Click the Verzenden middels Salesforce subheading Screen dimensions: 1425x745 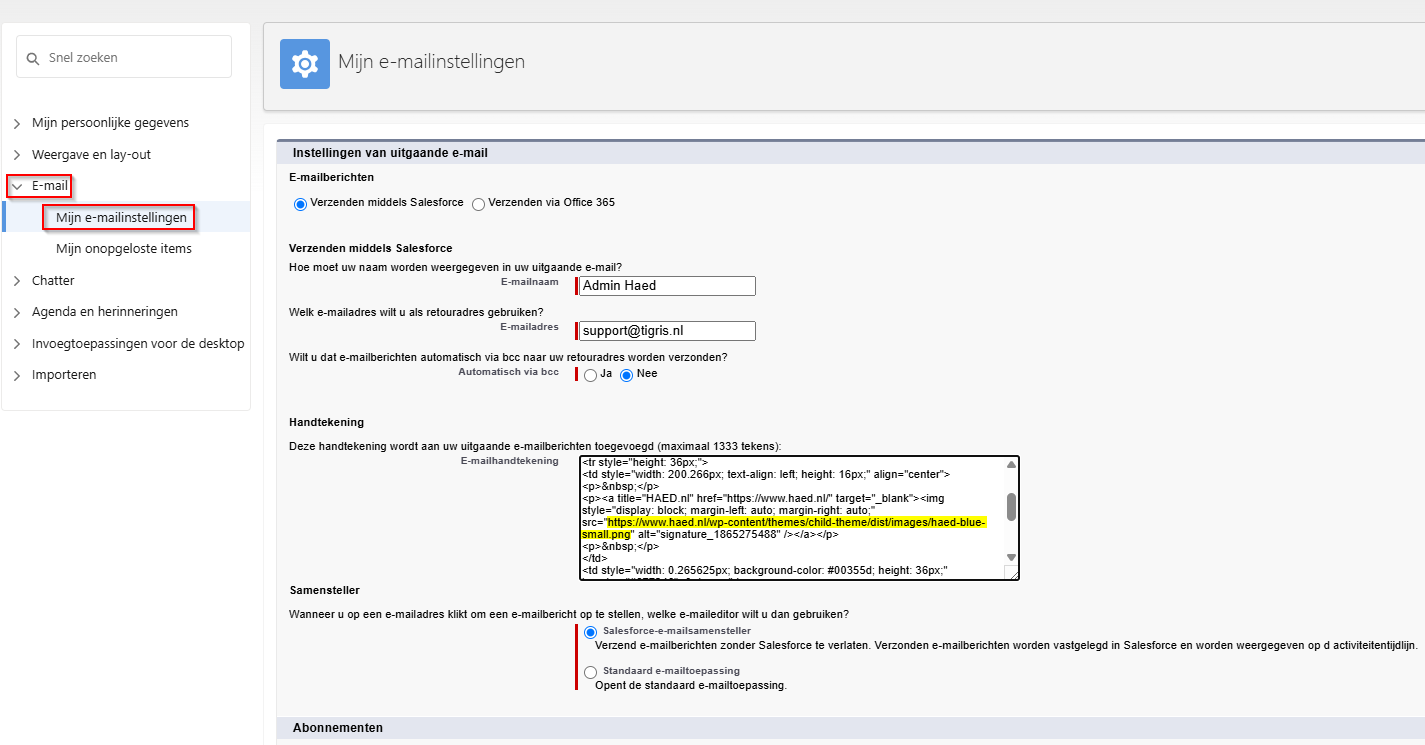pos(371,248)
